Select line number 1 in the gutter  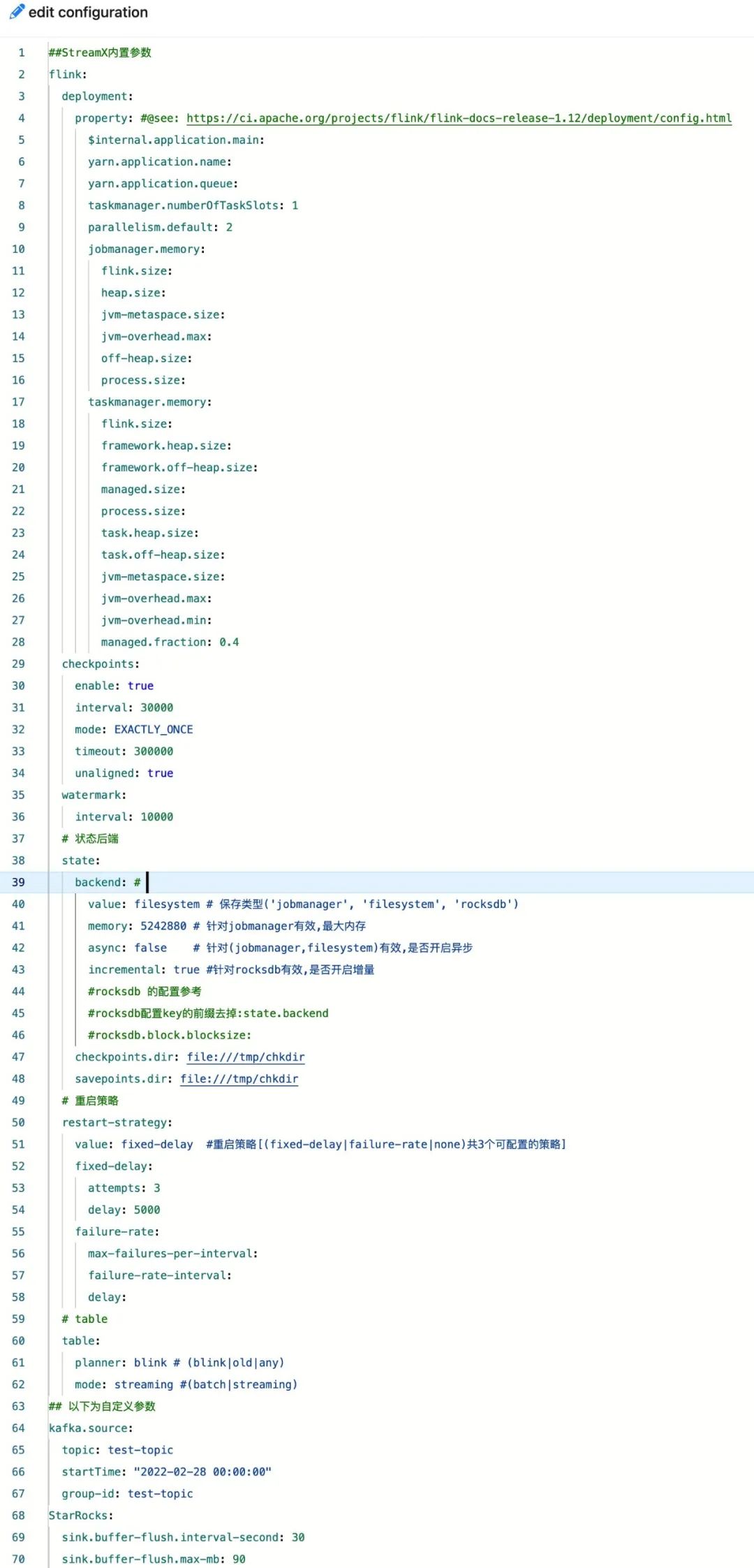click(x=22, y=52)
